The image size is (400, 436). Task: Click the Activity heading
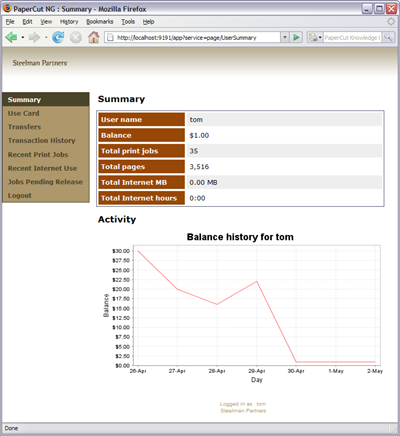click(x=117, y=219)
